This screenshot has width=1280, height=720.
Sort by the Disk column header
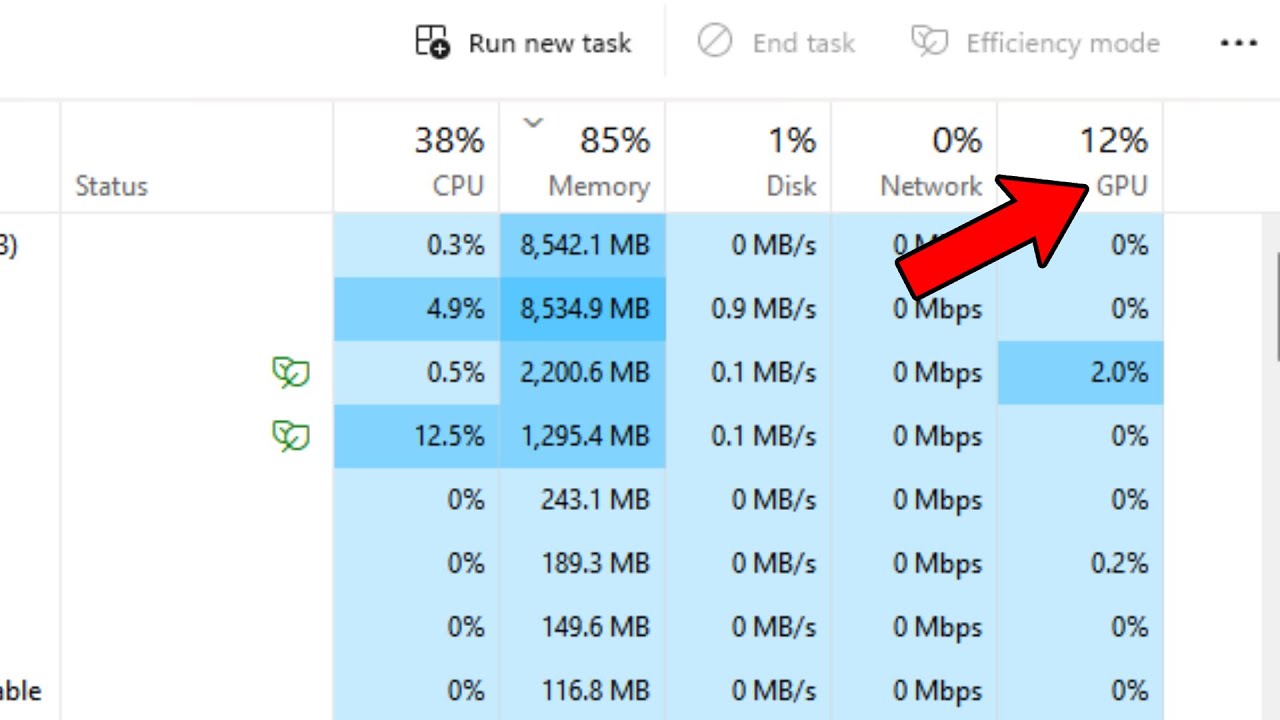tap(748, 158)
